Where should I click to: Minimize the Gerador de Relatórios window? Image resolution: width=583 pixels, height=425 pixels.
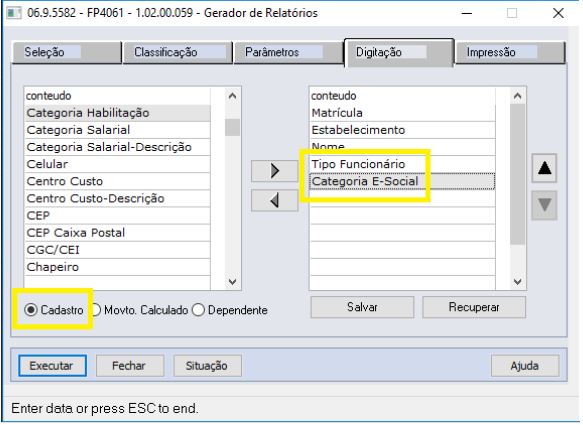tap(467, 13)
